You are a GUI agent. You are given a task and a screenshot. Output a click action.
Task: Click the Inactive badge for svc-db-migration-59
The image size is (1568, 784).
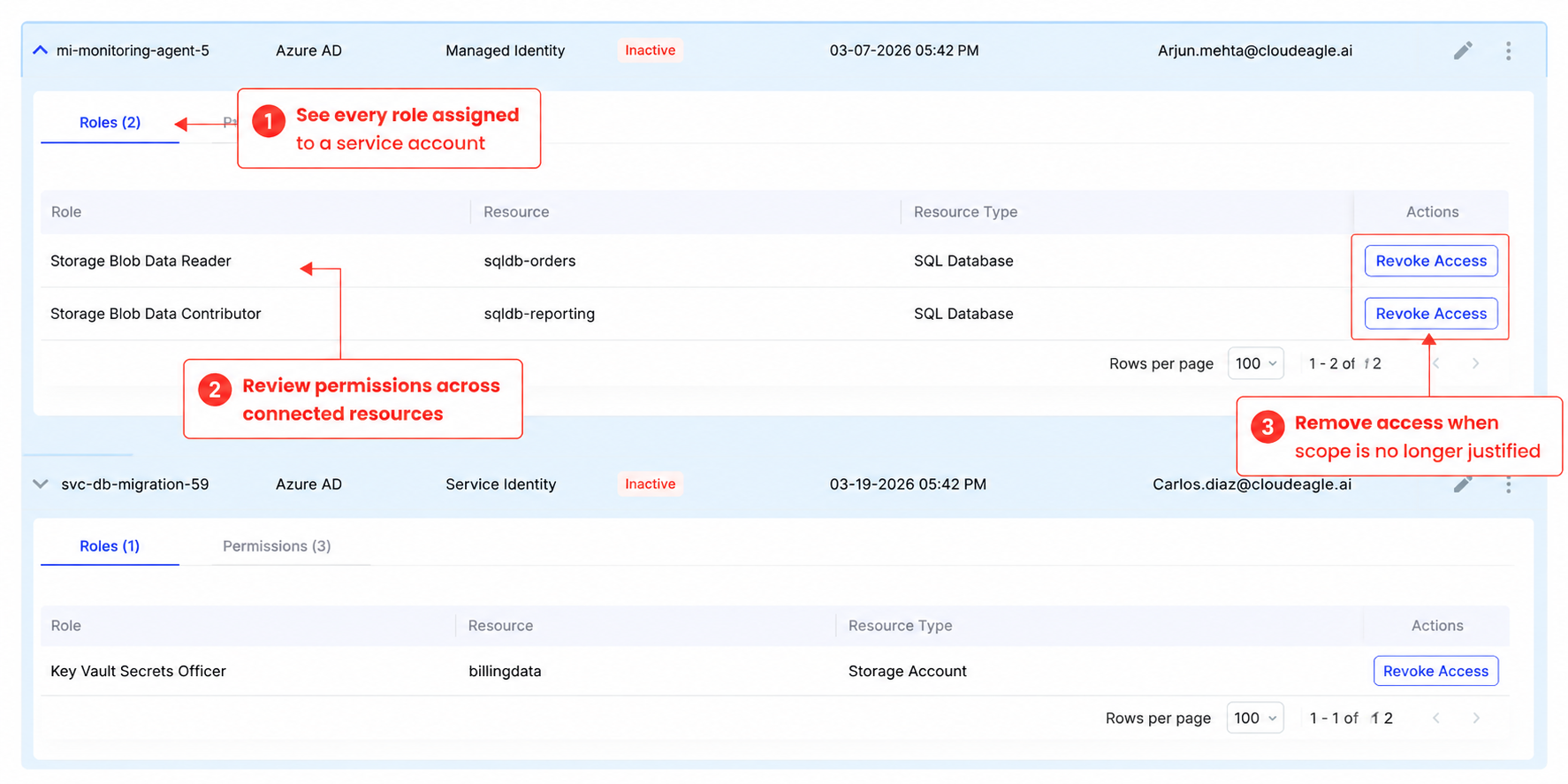pos(650,483)
